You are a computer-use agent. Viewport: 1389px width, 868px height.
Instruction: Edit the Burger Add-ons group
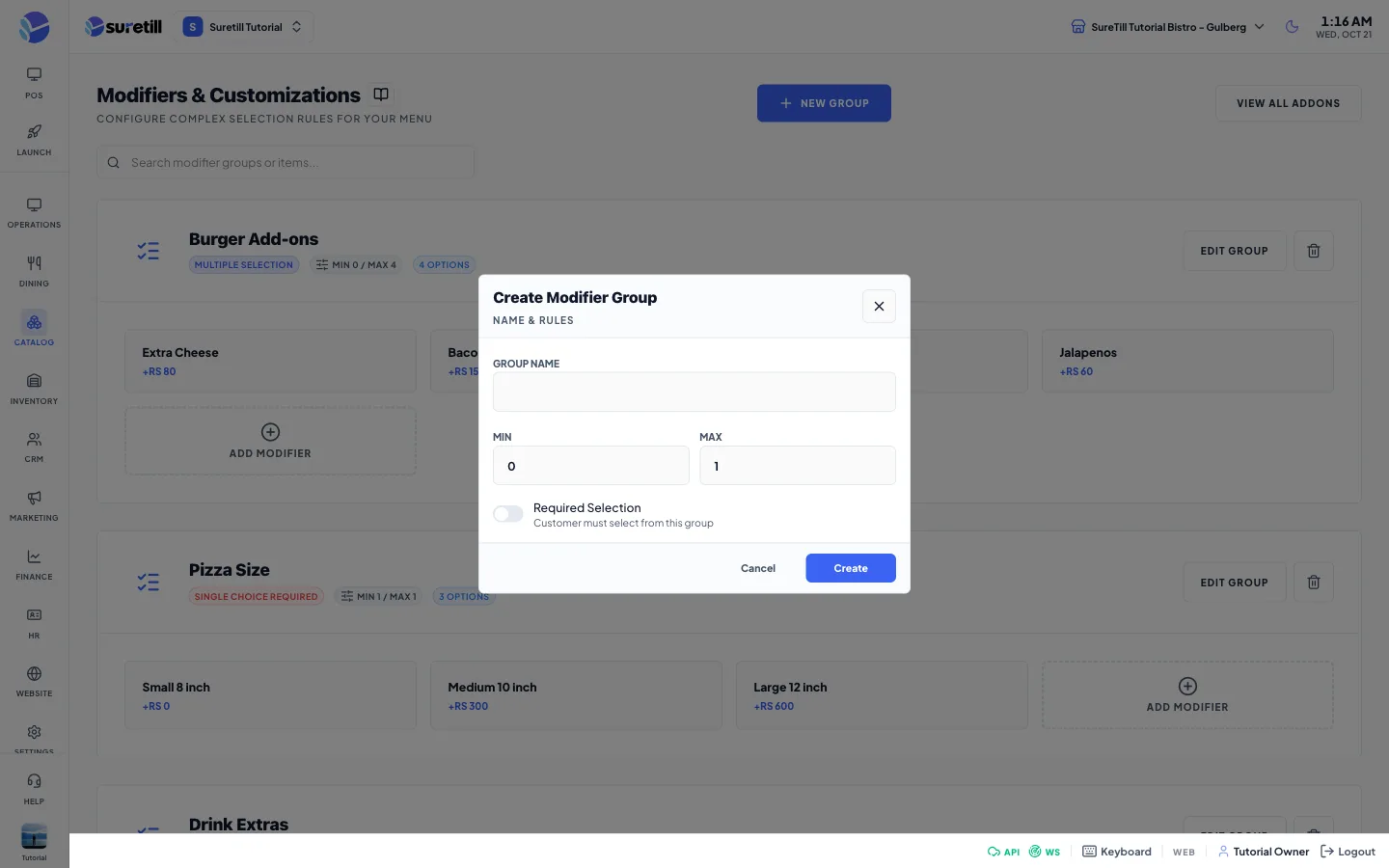click(x=1234, y=251)
